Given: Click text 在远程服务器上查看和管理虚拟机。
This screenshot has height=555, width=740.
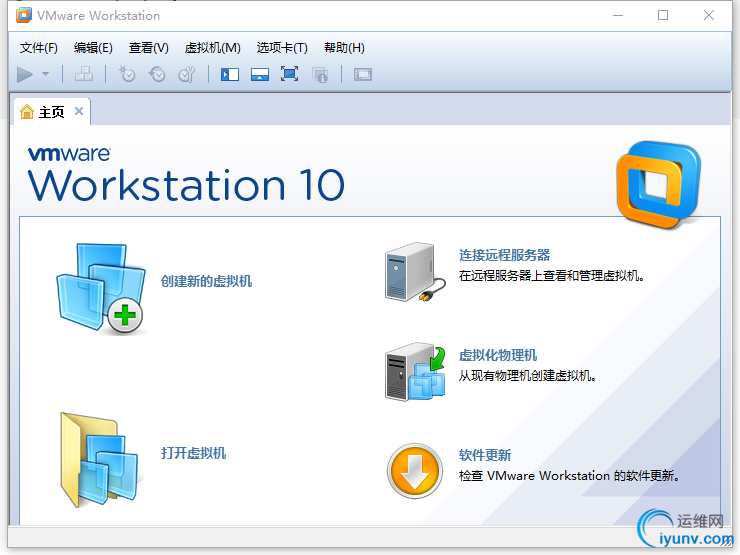Looking at the screenshot, I should [x=552, y=276].
